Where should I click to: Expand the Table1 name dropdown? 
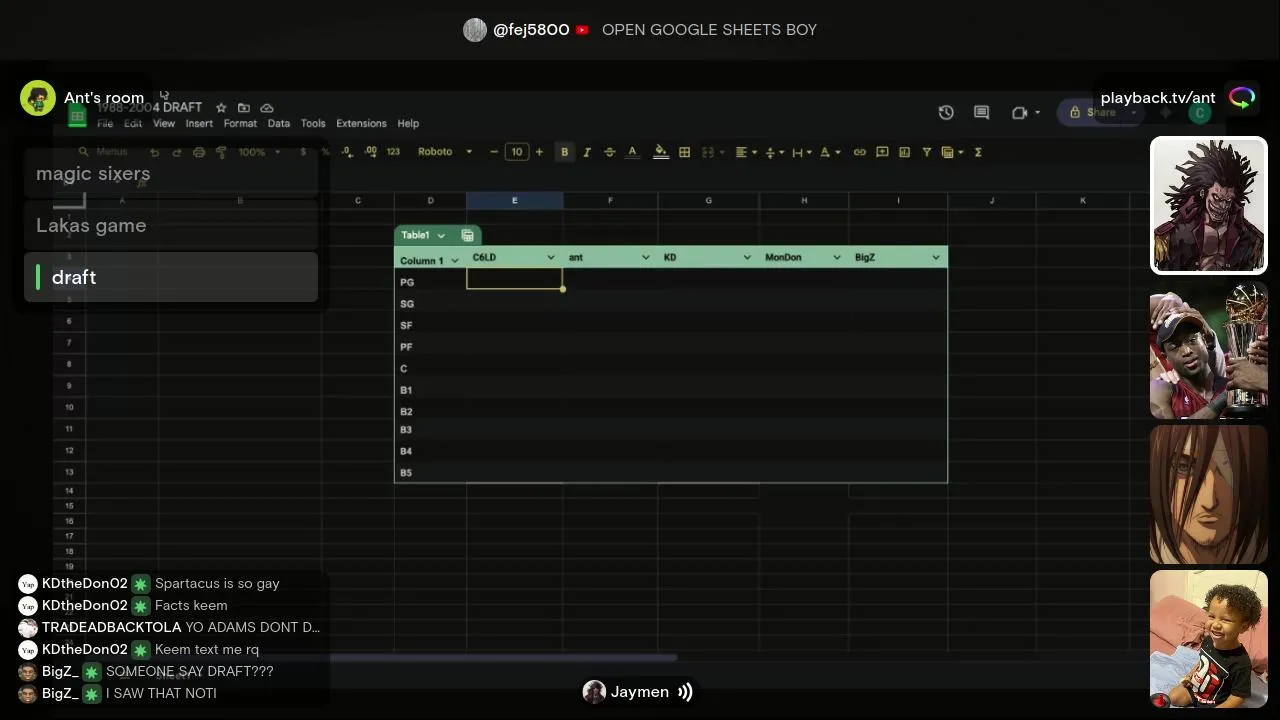click(441, 236)
